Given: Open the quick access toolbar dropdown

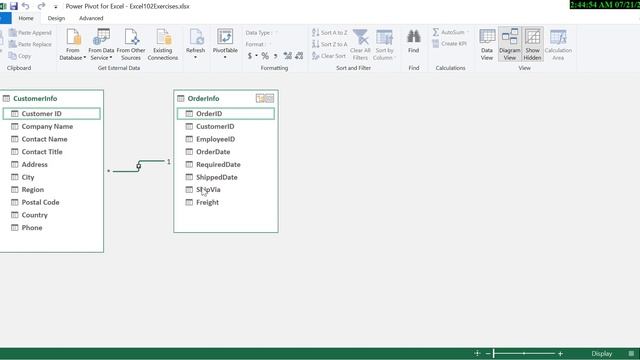Looking at the screenshot, I should click(56, 7).
